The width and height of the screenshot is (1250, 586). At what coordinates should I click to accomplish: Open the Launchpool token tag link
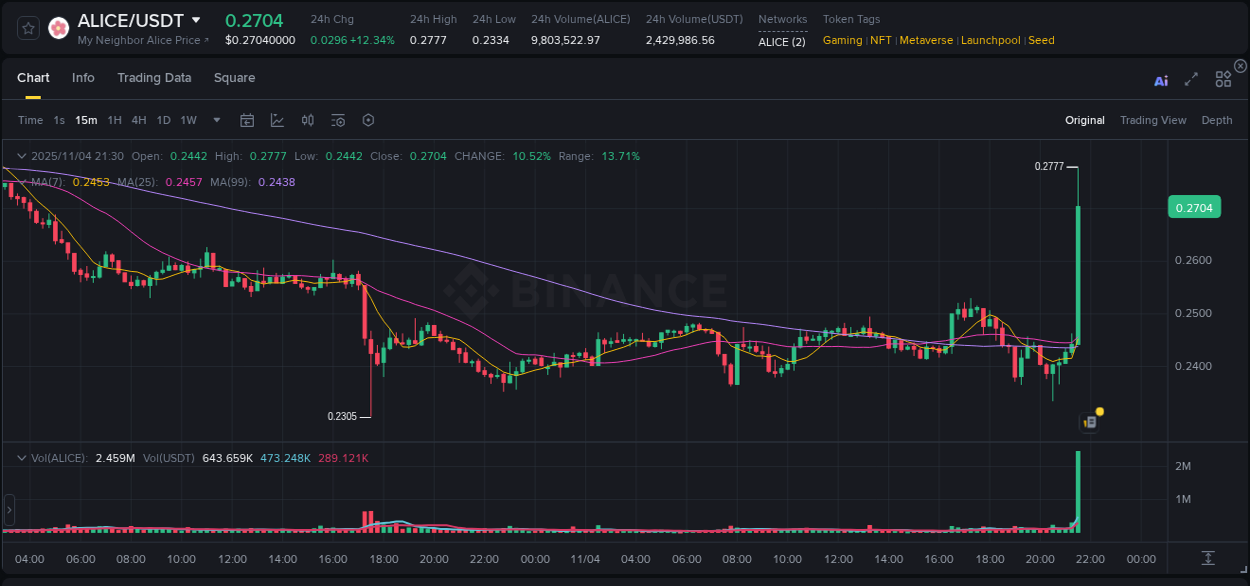click(990, 40)
